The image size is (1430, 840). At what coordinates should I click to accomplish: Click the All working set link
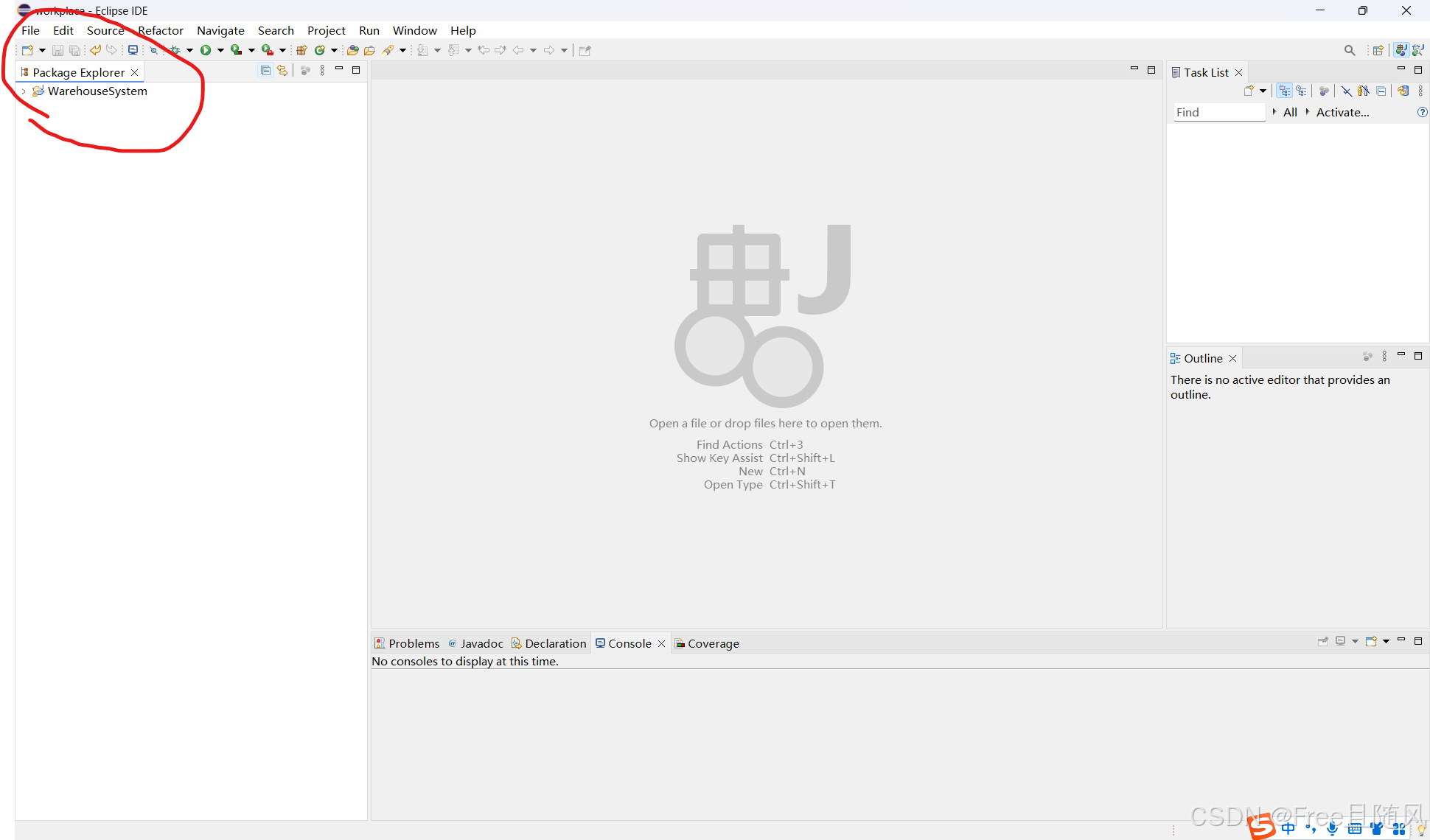[x=1290, y=112]
